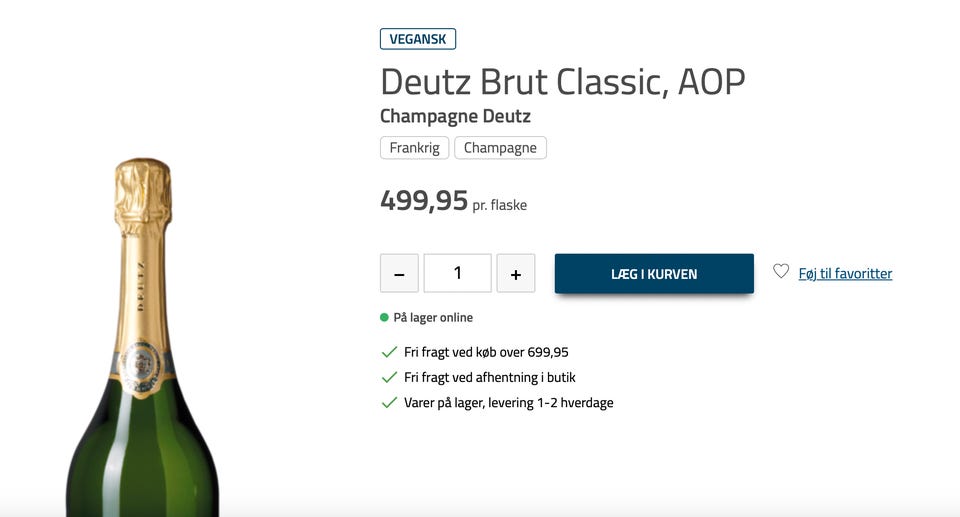960x517 pixels.
Task: Click the VEGANSK badge
Action: click(x=418, y=39)
